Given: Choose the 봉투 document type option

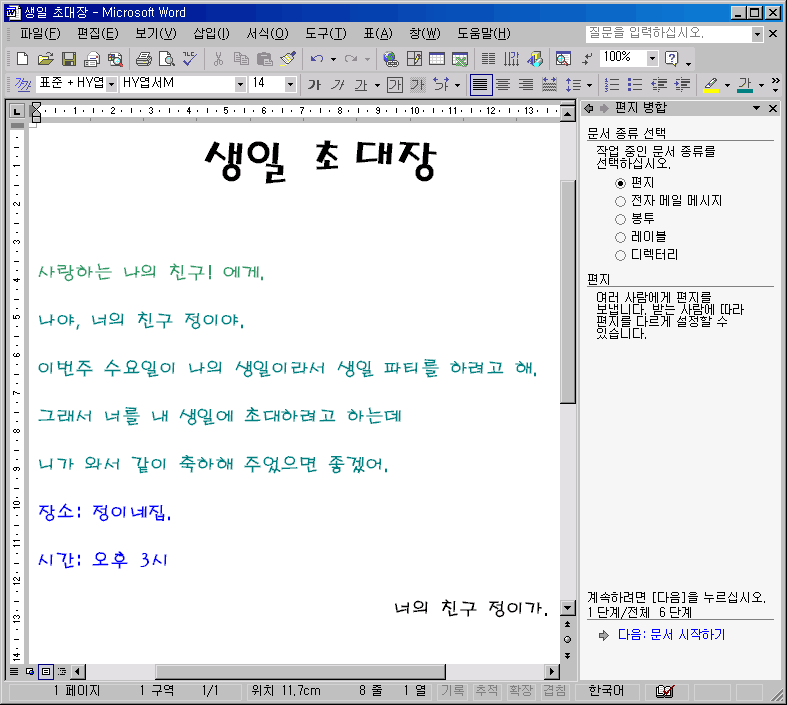Looking at the screenshot, I should (620, 219).
